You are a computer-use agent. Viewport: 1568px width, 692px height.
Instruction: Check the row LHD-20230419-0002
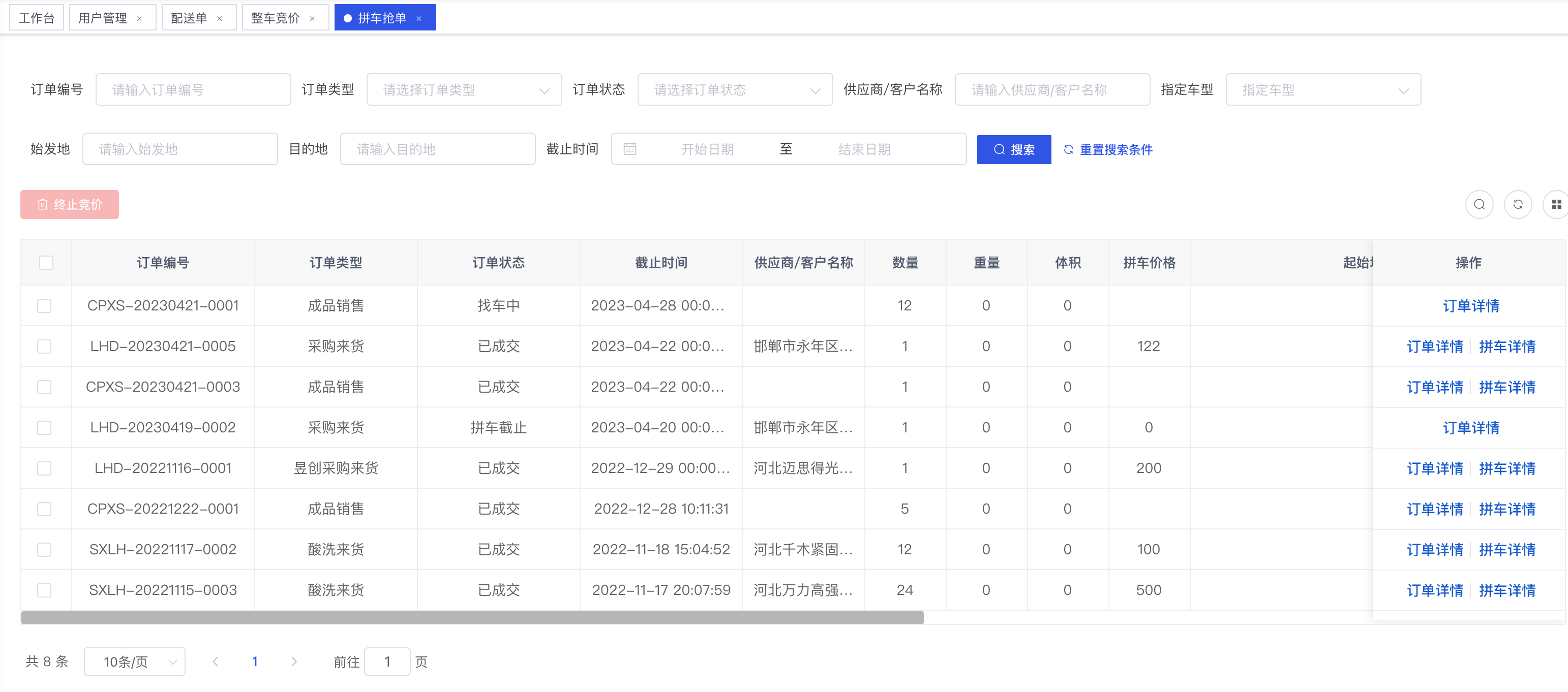coord(44,427)
